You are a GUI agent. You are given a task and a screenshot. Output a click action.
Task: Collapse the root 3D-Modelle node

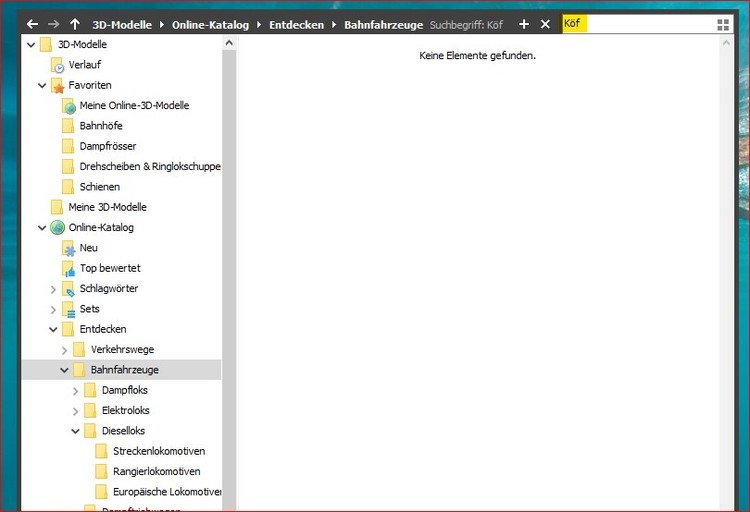click(31, 45)
